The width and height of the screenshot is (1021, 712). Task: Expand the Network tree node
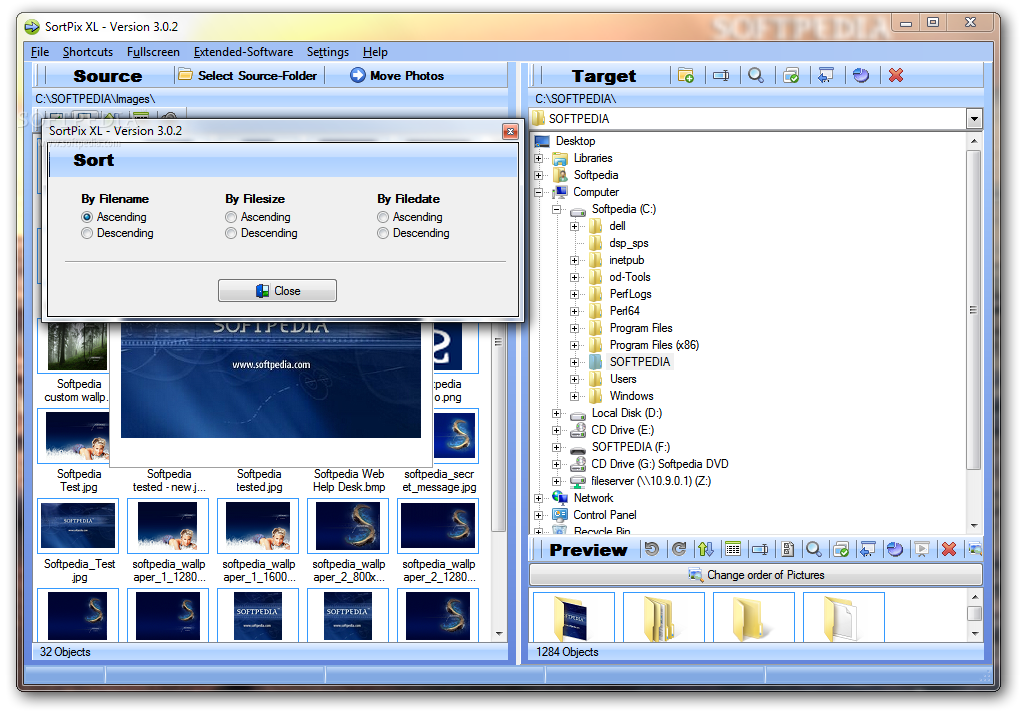pyautogui.click(x=538, y=498)
